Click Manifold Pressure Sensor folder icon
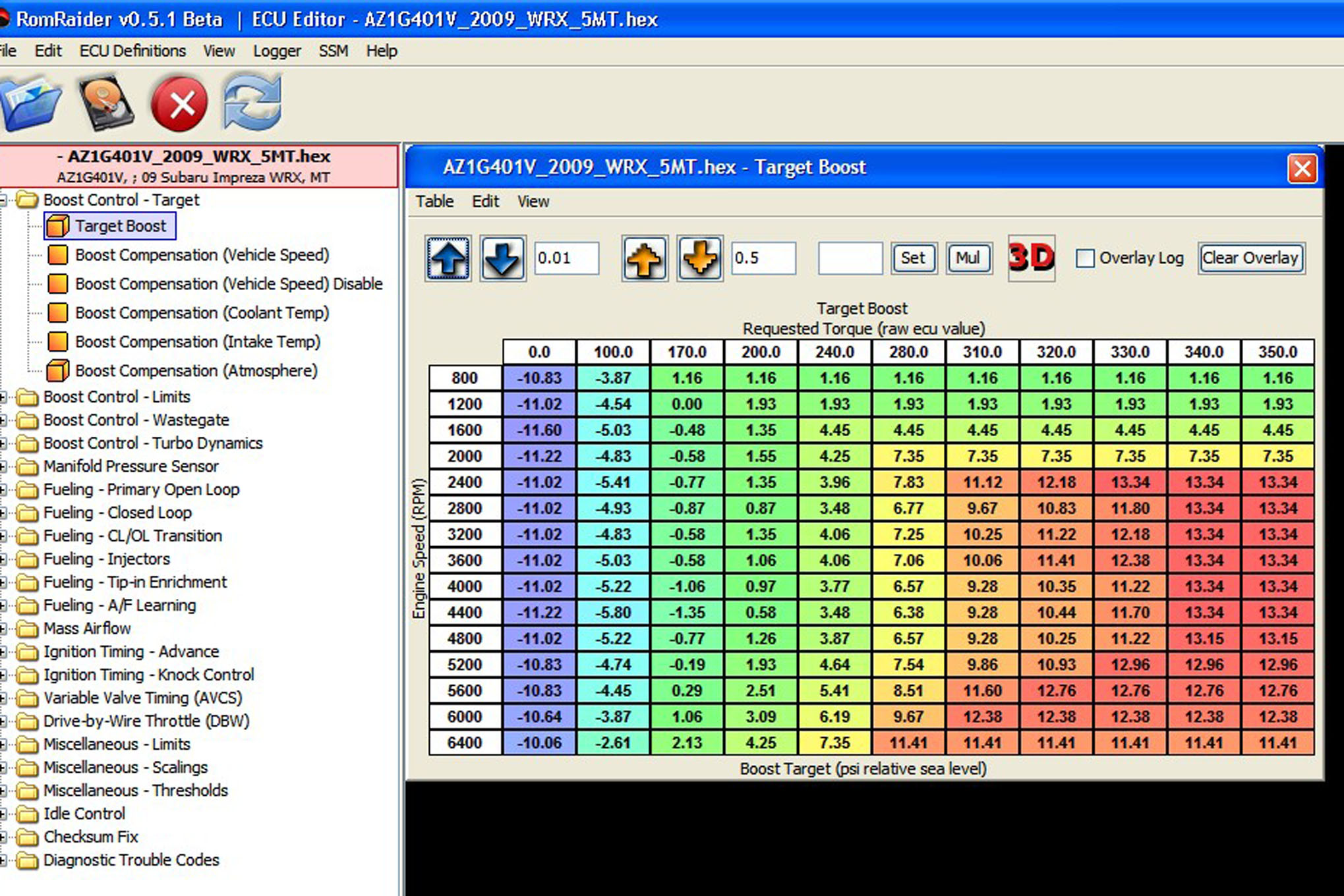Viewport: 1344px width, 896px height. click(x=27, y=467)
